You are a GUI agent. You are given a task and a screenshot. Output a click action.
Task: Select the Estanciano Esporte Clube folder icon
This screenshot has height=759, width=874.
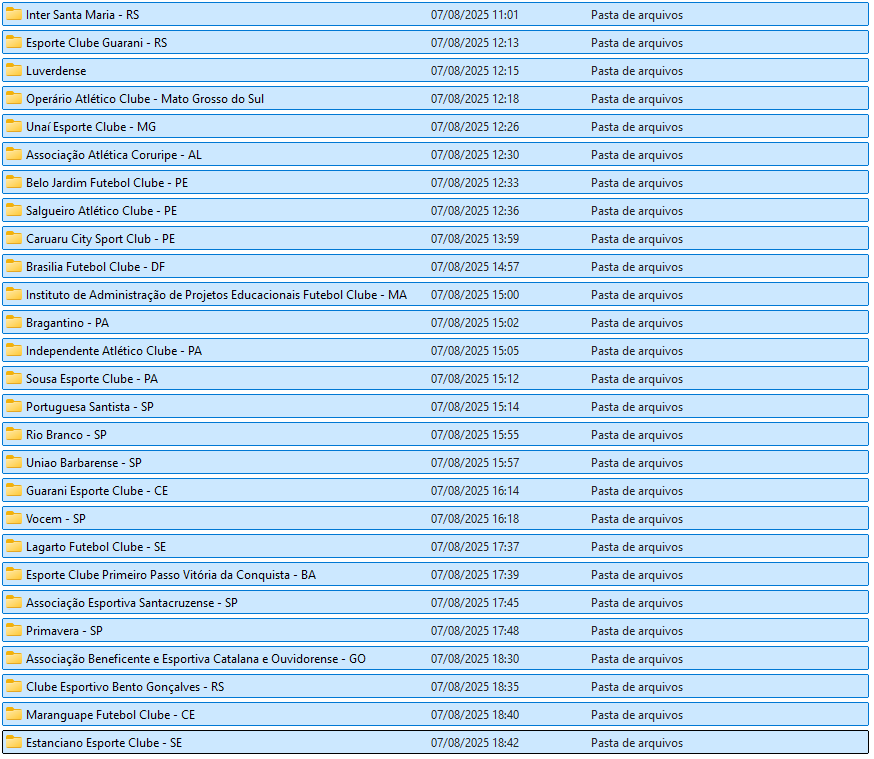click(x=13, y=742)
